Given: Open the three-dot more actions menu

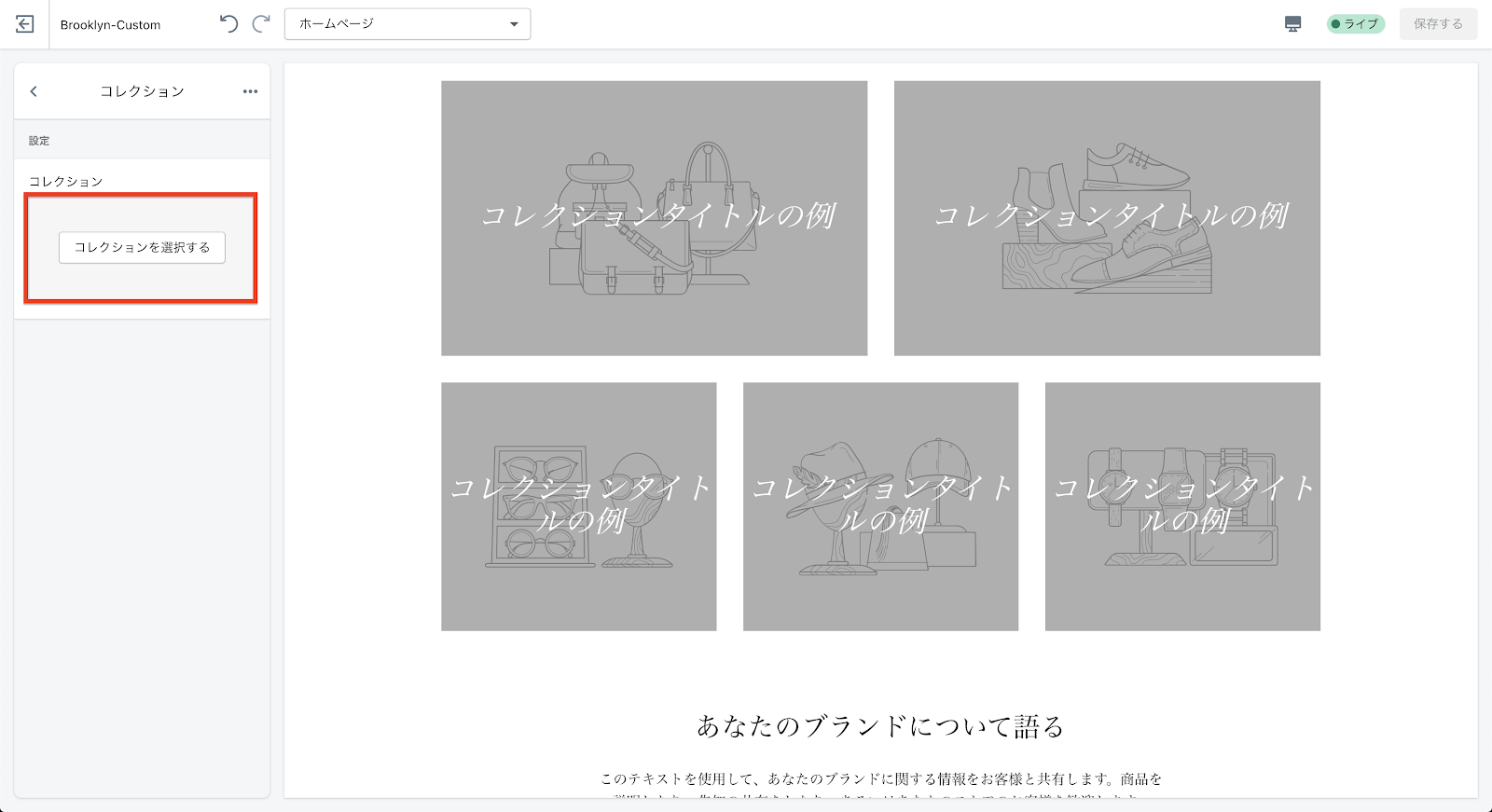Looking at the screenshot, I should [x=250, y=91].
